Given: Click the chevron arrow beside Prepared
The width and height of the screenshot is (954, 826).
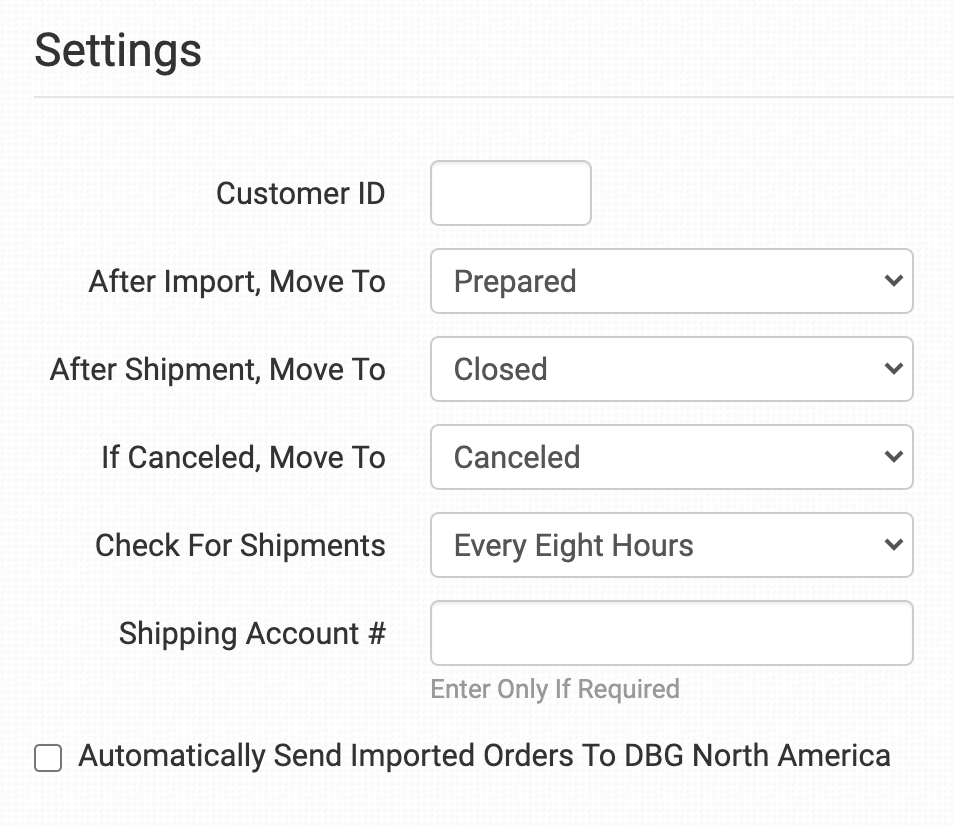Looking at the screenshot, I should [x=893, y=281].
